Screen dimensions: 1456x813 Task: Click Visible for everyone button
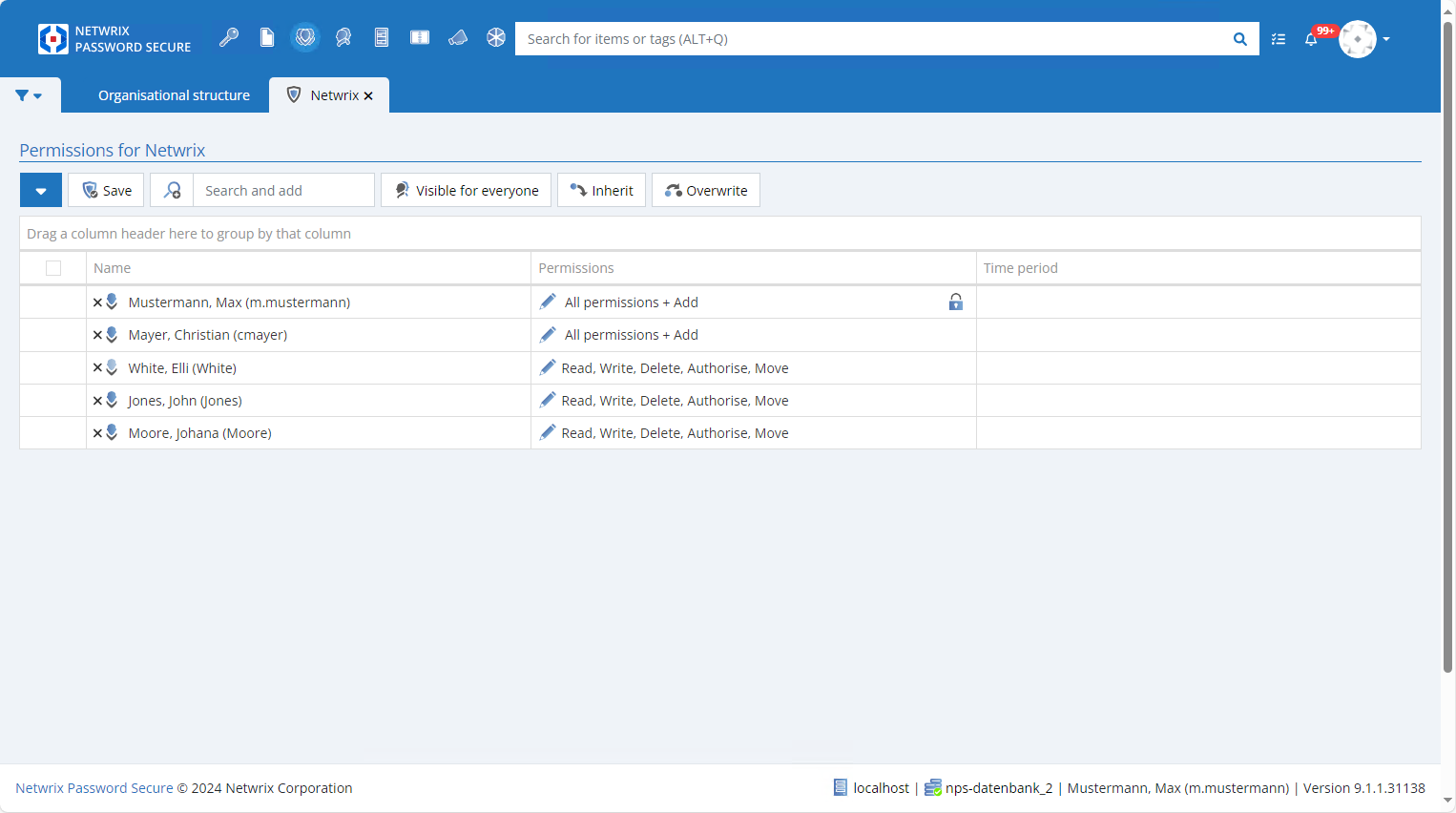point(466,190)
